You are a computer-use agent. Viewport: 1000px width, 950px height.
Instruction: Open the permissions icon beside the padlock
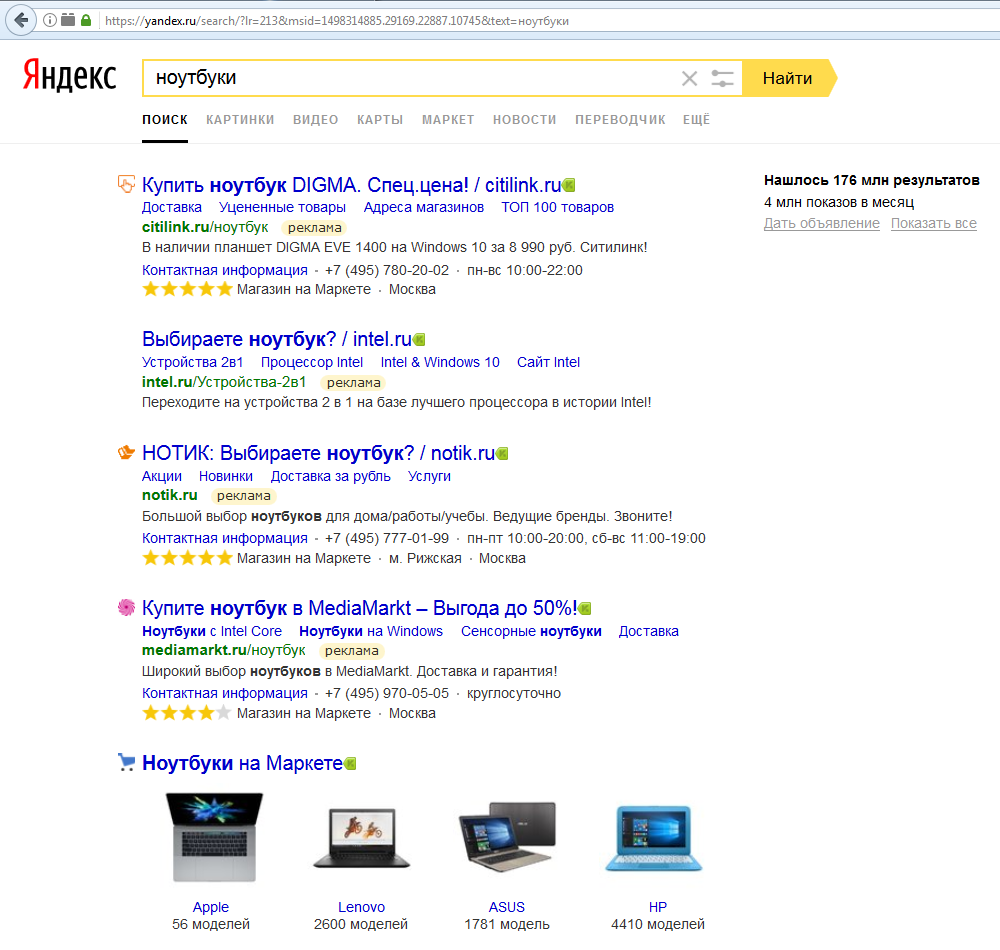click(68, 20)
